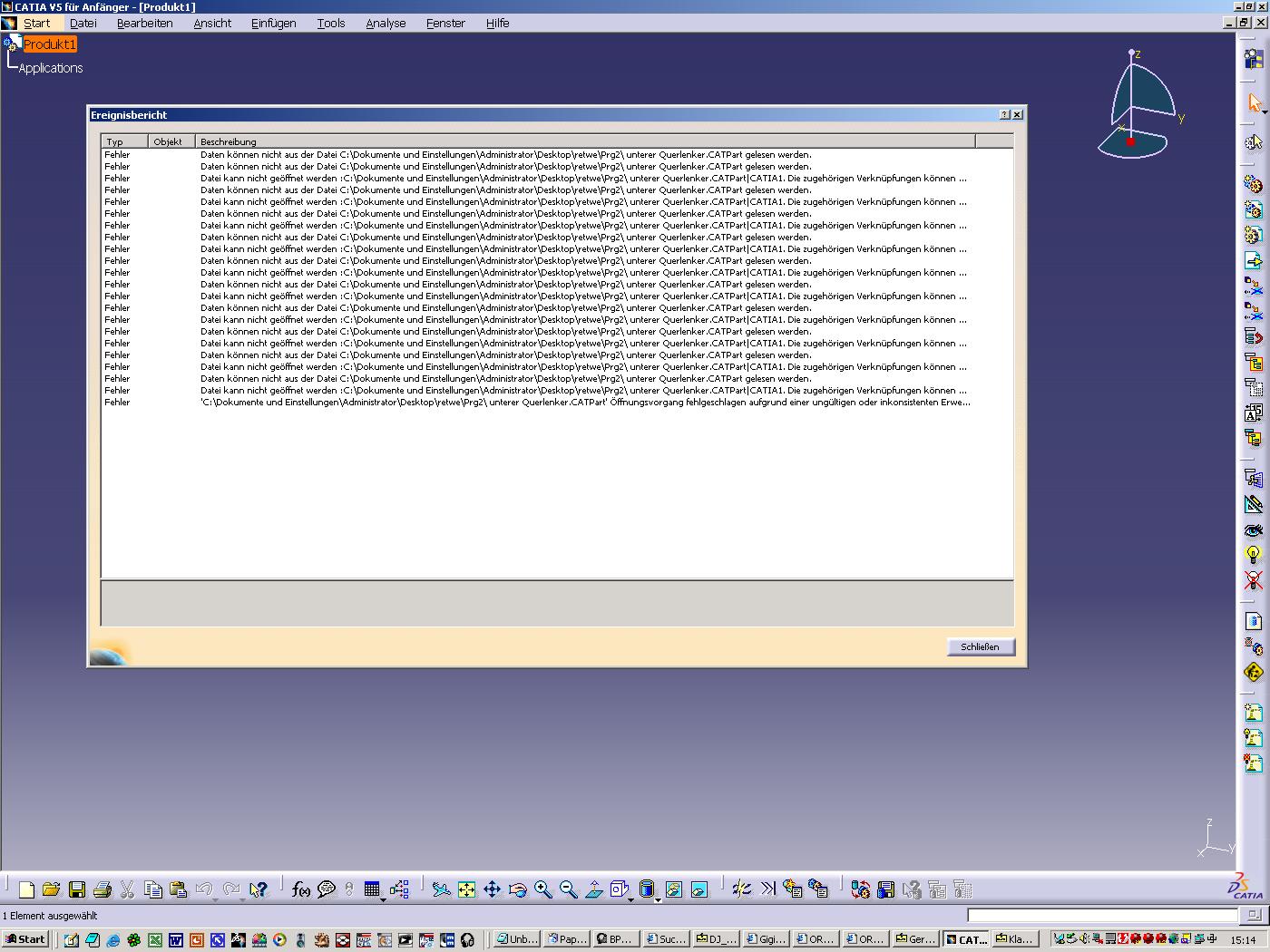Click the Open file folder icon
The height and width of the screenshot is (952, 1270).
(51, 889)
